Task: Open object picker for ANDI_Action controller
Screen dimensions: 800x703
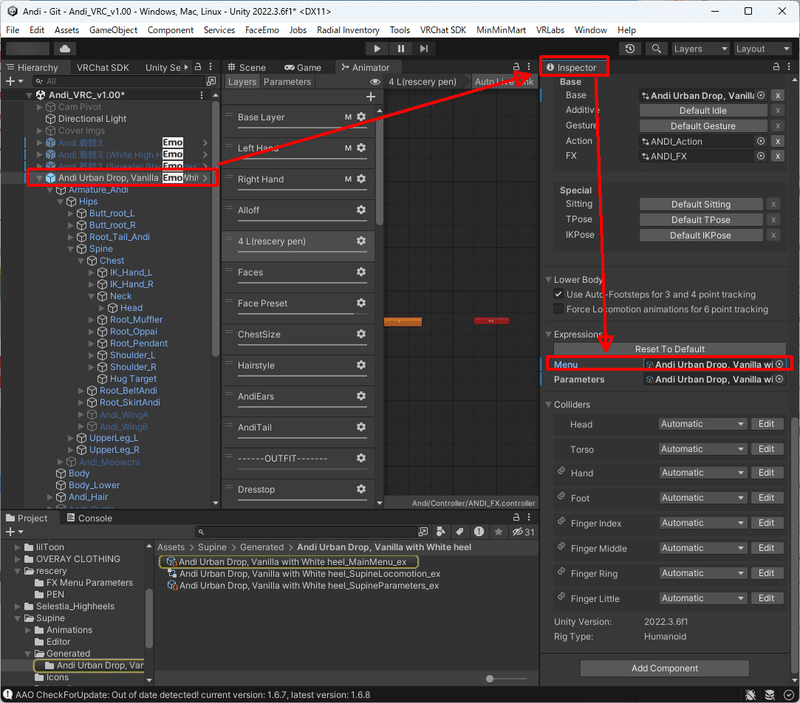Action: coord(761,141)
